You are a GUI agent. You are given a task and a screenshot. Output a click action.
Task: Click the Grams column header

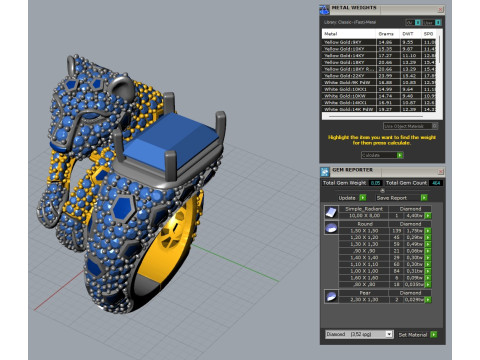388,34
